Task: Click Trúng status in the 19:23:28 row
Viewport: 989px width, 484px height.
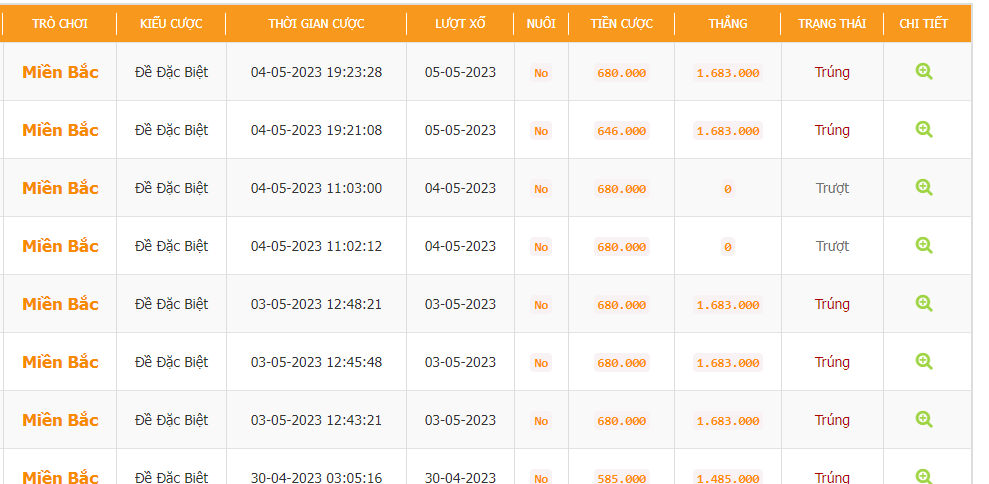Action: [832, 72]
